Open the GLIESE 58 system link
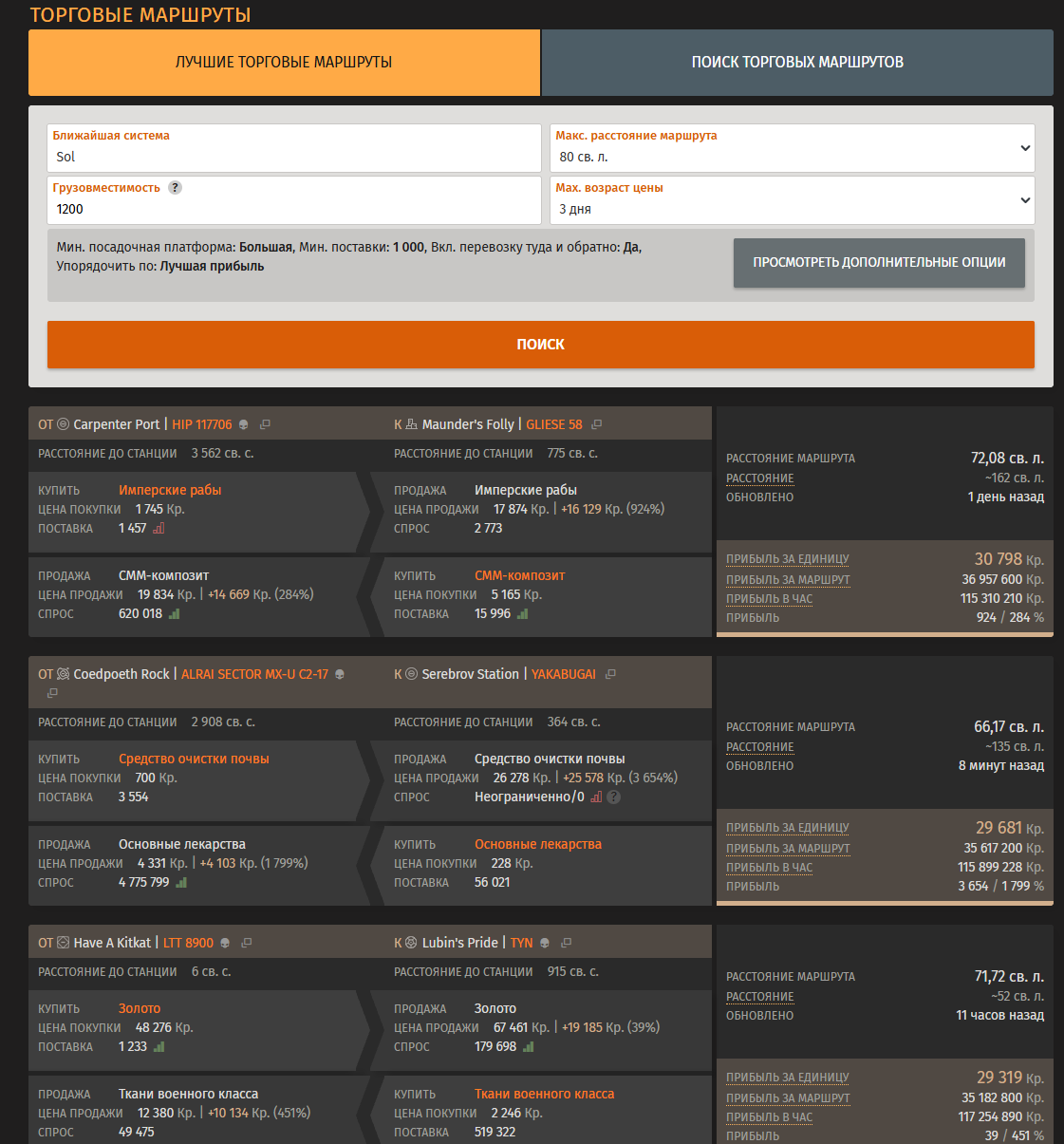This screenshot has height=1144, width=1064. [x=554, y=424]
